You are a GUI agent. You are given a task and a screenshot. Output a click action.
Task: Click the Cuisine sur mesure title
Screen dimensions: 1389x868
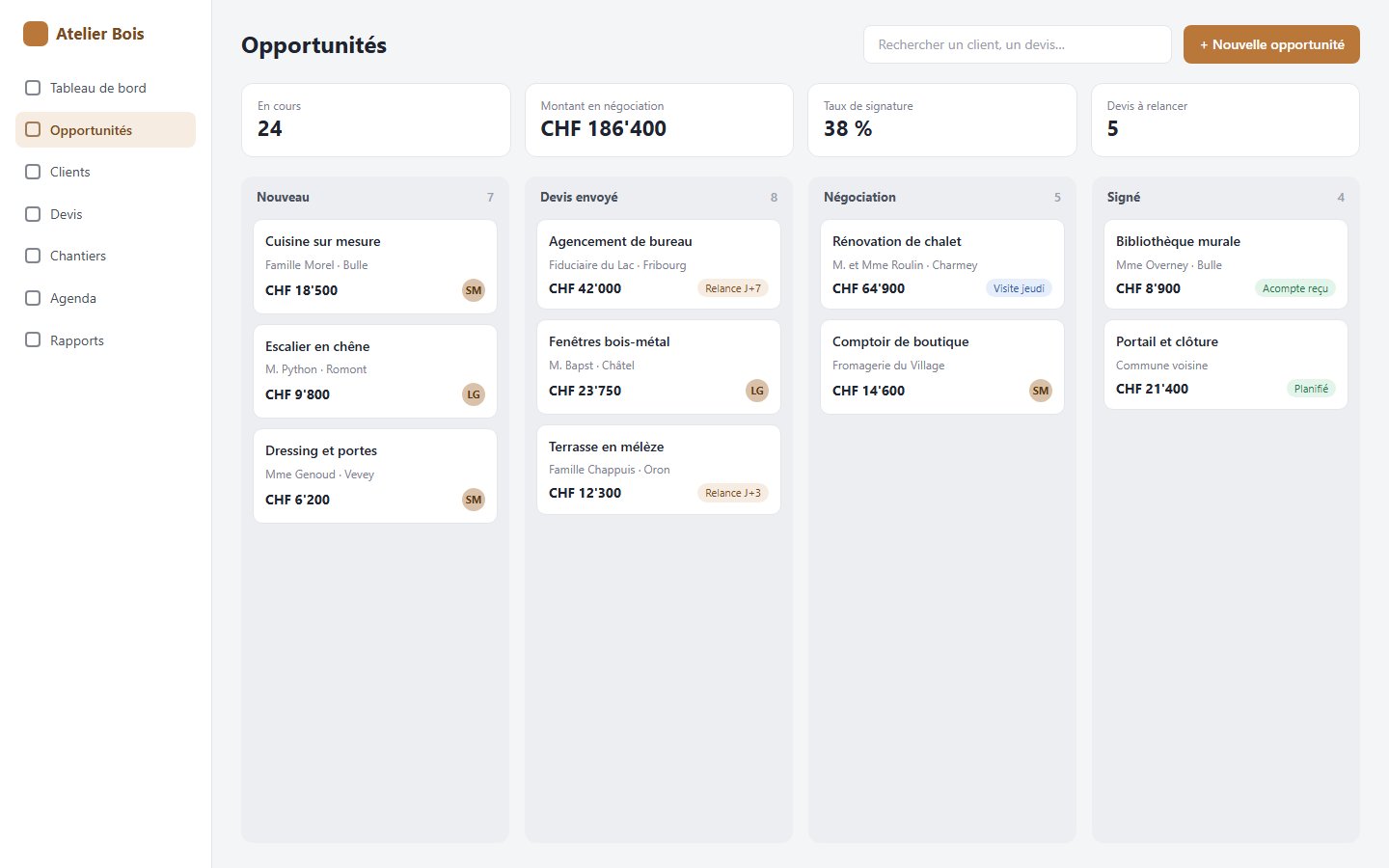click(323, 241)
